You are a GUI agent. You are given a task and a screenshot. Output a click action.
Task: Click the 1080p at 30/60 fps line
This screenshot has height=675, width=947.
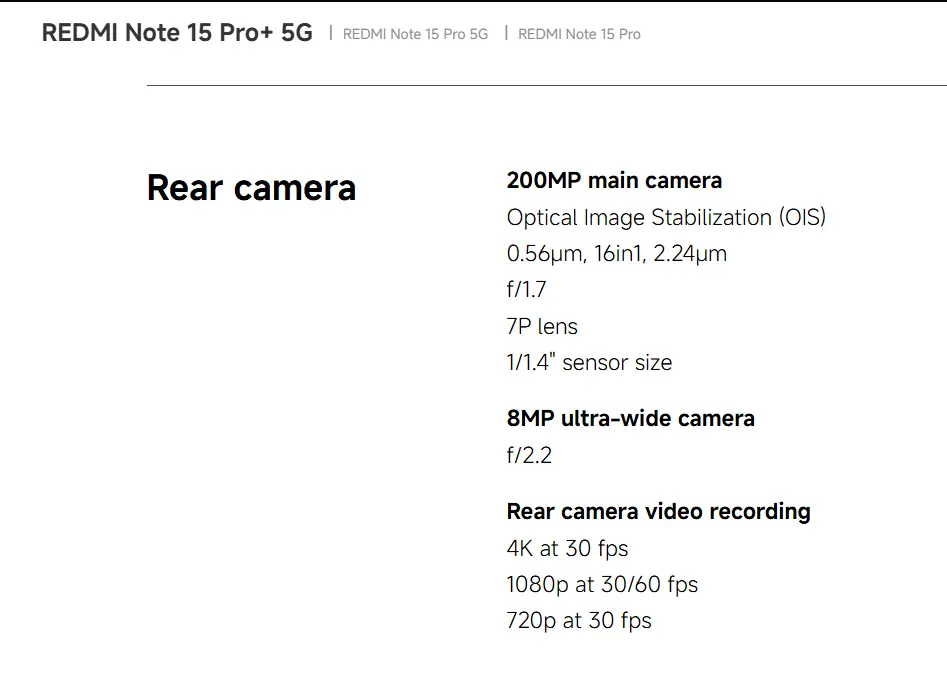tap(602, 584)
